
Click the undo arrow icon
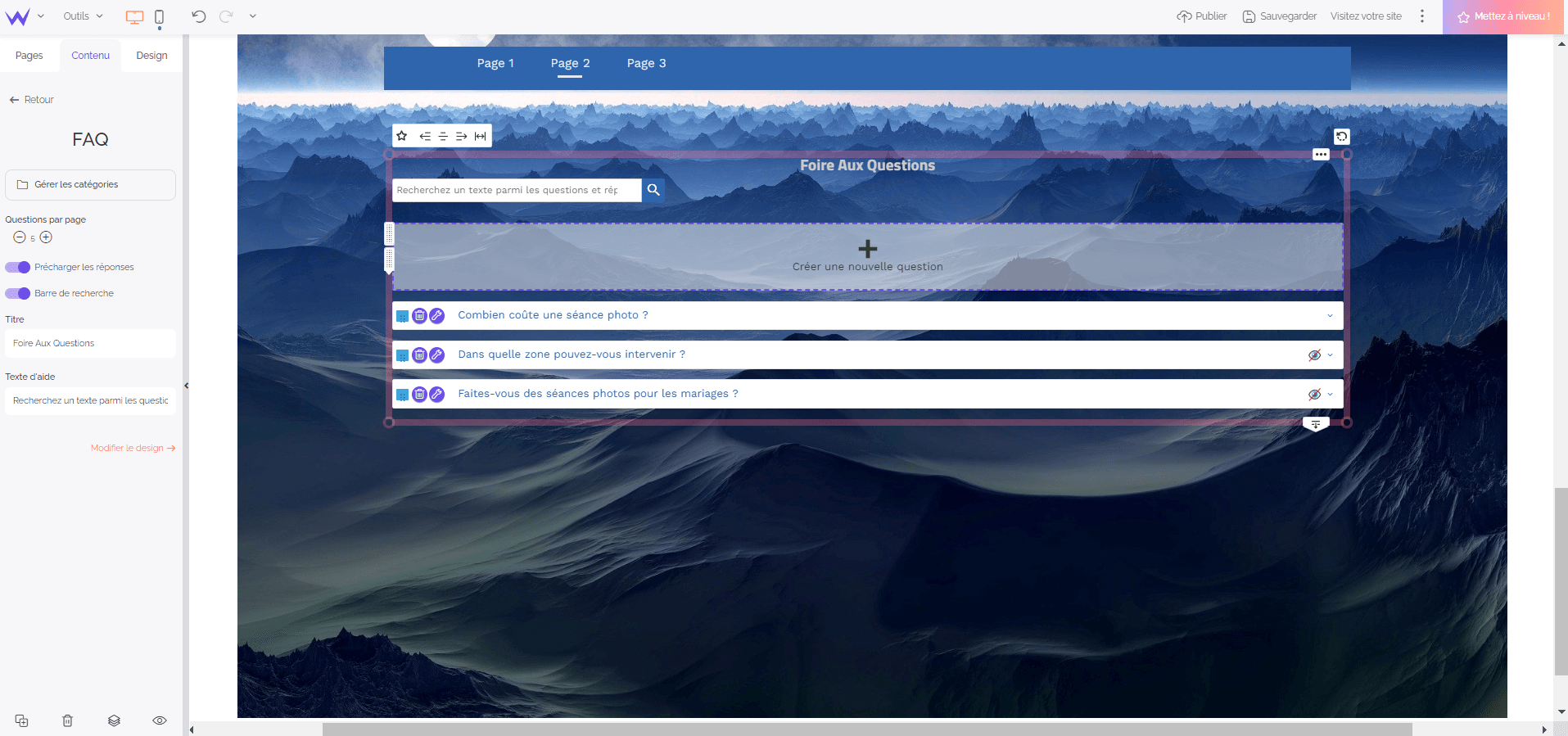pyautogui.click(x=198, y=16)
